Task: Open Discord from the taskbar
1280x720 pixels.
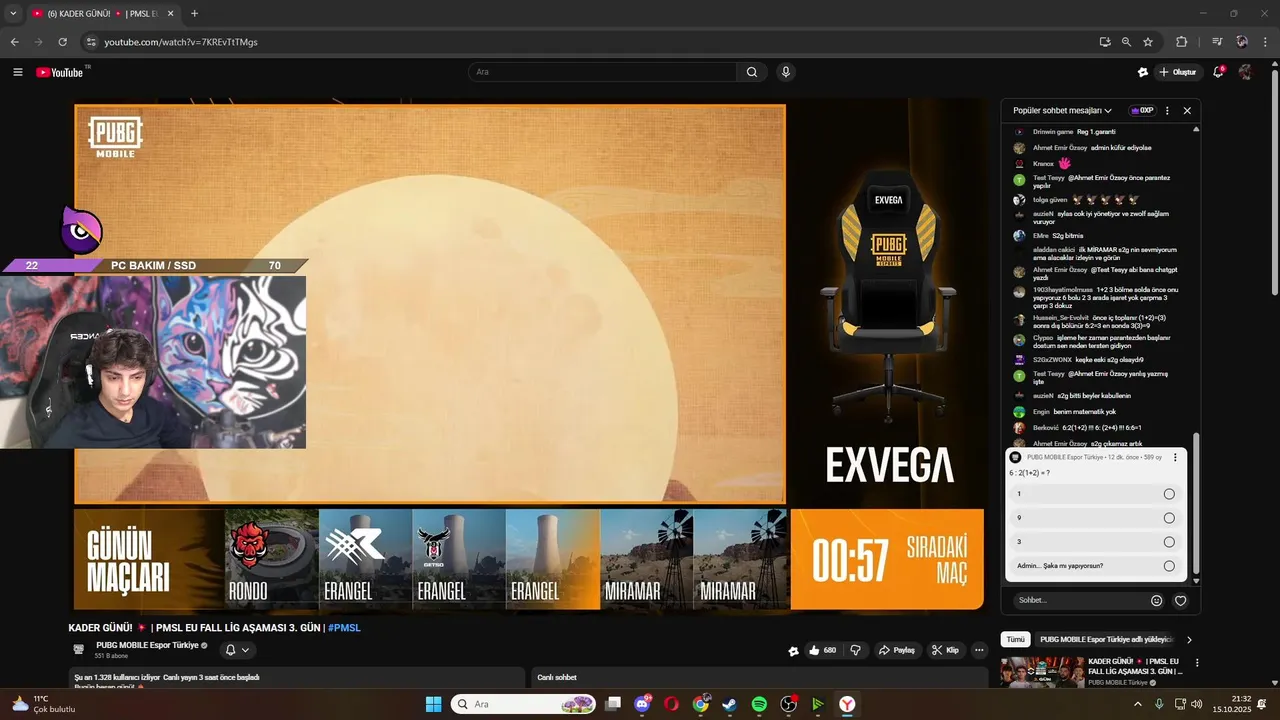Action: coord(642,704)
